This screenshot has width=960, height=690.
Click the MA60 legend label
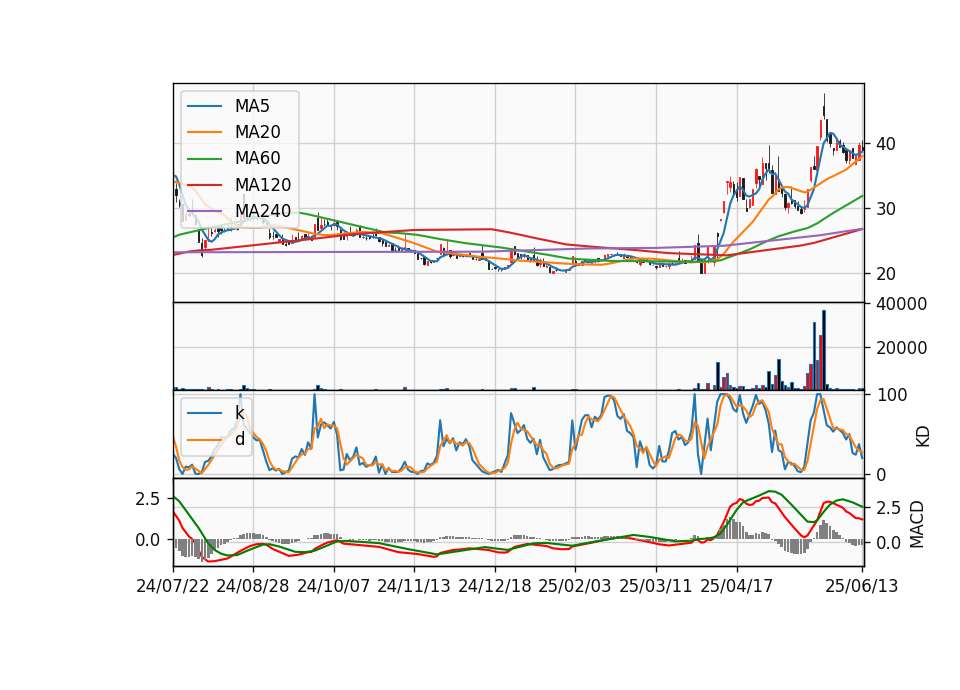click(x=257, y=159)
